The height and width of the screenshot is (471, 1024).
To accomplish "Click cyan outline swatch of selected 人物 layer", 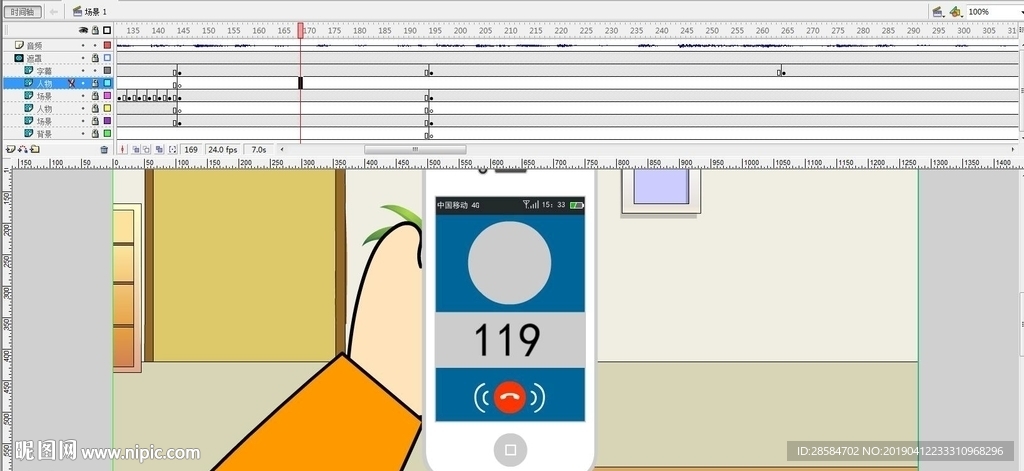I will coord(107,83).
